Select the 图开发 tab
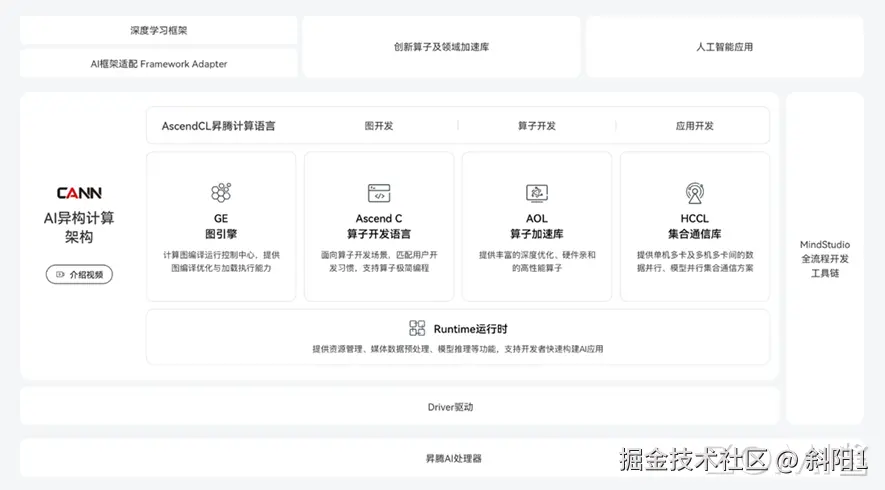The image size is (885, 490). (x=379, y=125)
